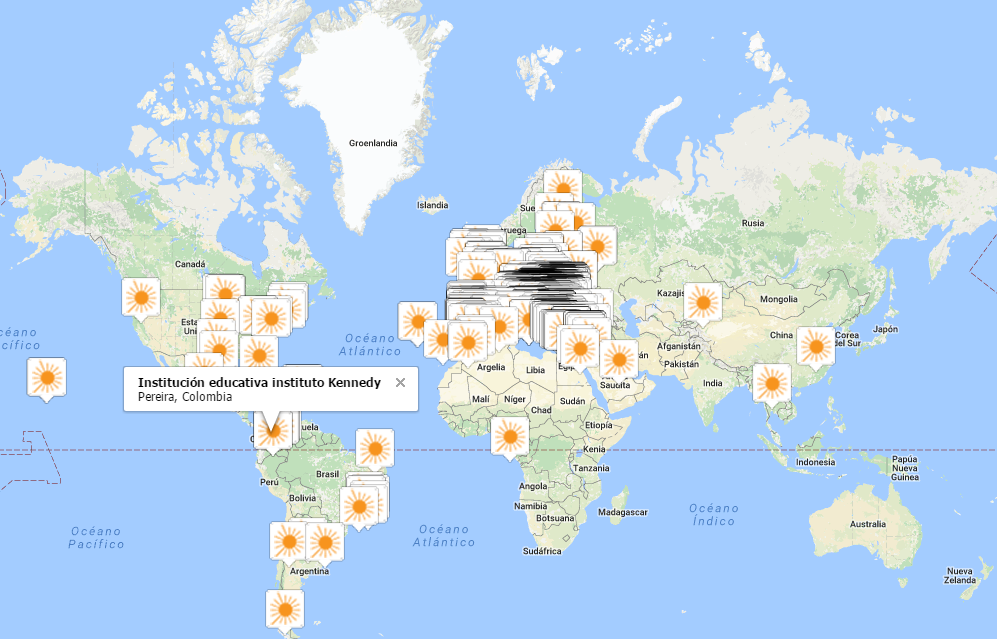Viewport: 997px width, 640px height.
Task: Click the Islandia map label
Action: (x=432, y=205)
